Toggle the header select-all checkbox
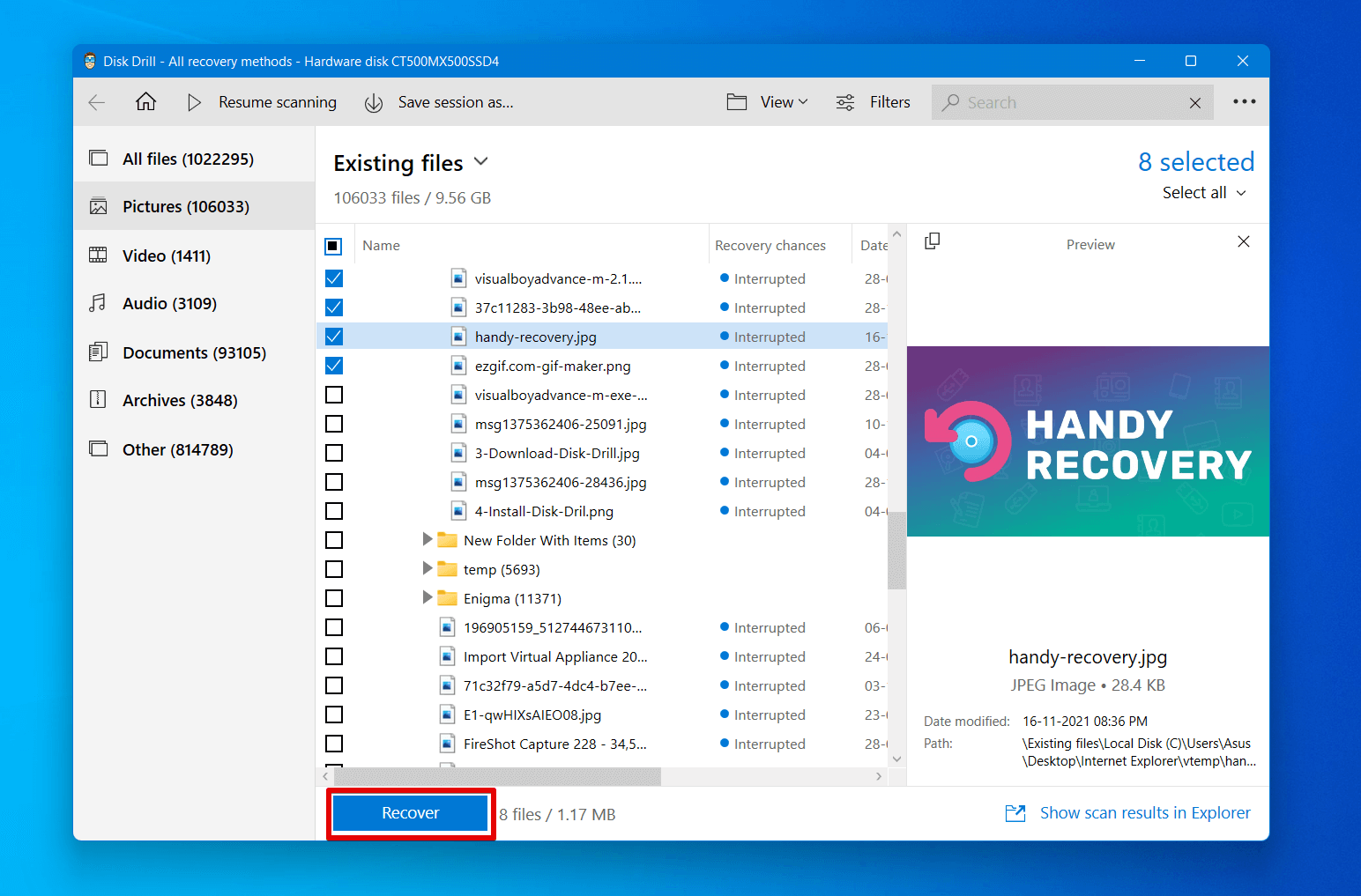 pyautogui.click(x=333, y=246)
